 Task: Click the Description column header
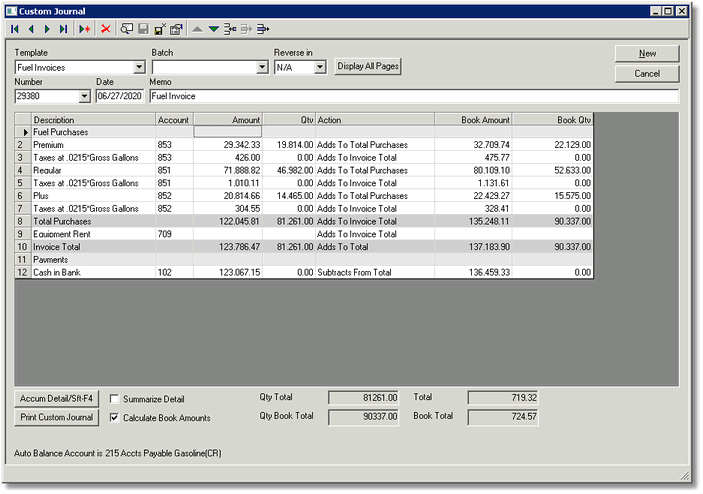[x=93, y=120]
